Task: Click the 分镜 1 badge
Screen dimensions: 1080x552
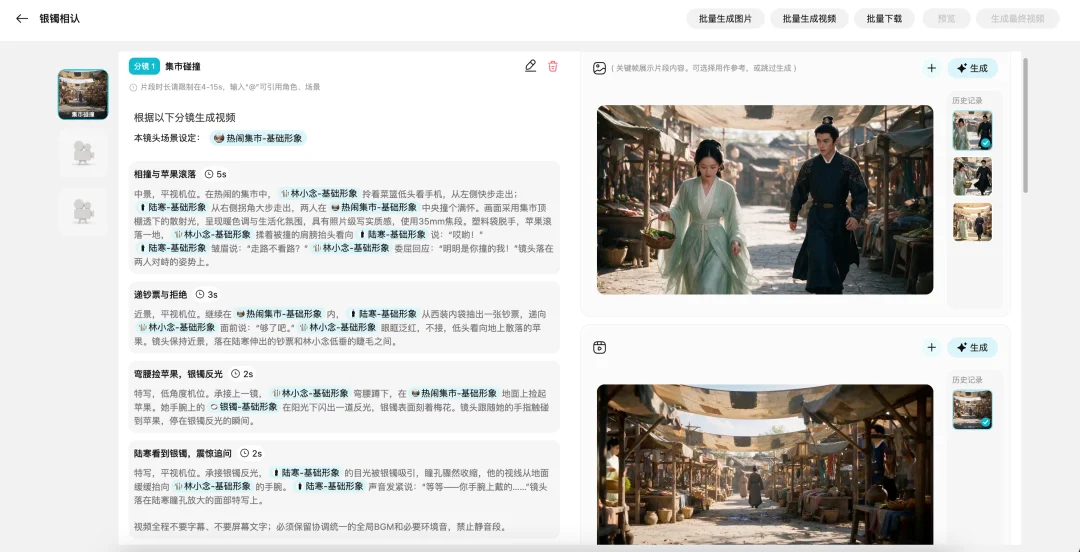Action: click(x=144, y=66)
